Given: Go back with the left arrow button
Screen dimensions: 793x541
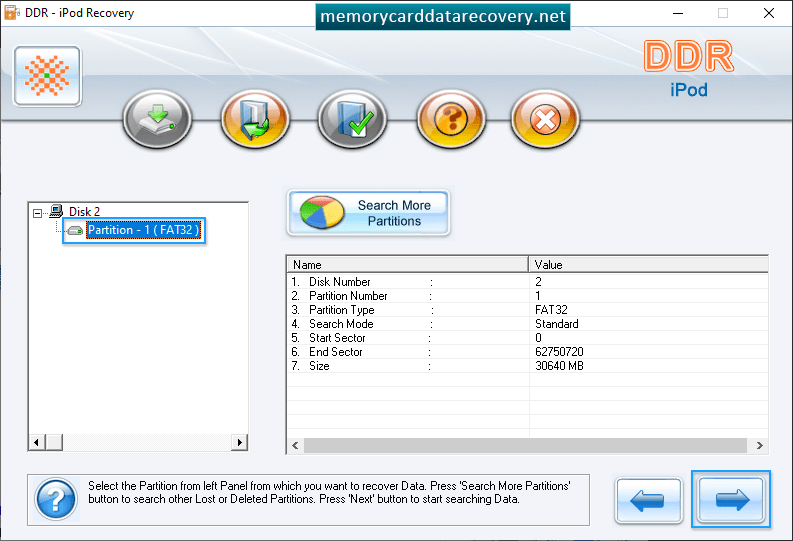Looking at the screenshot, I should point(648,500).
